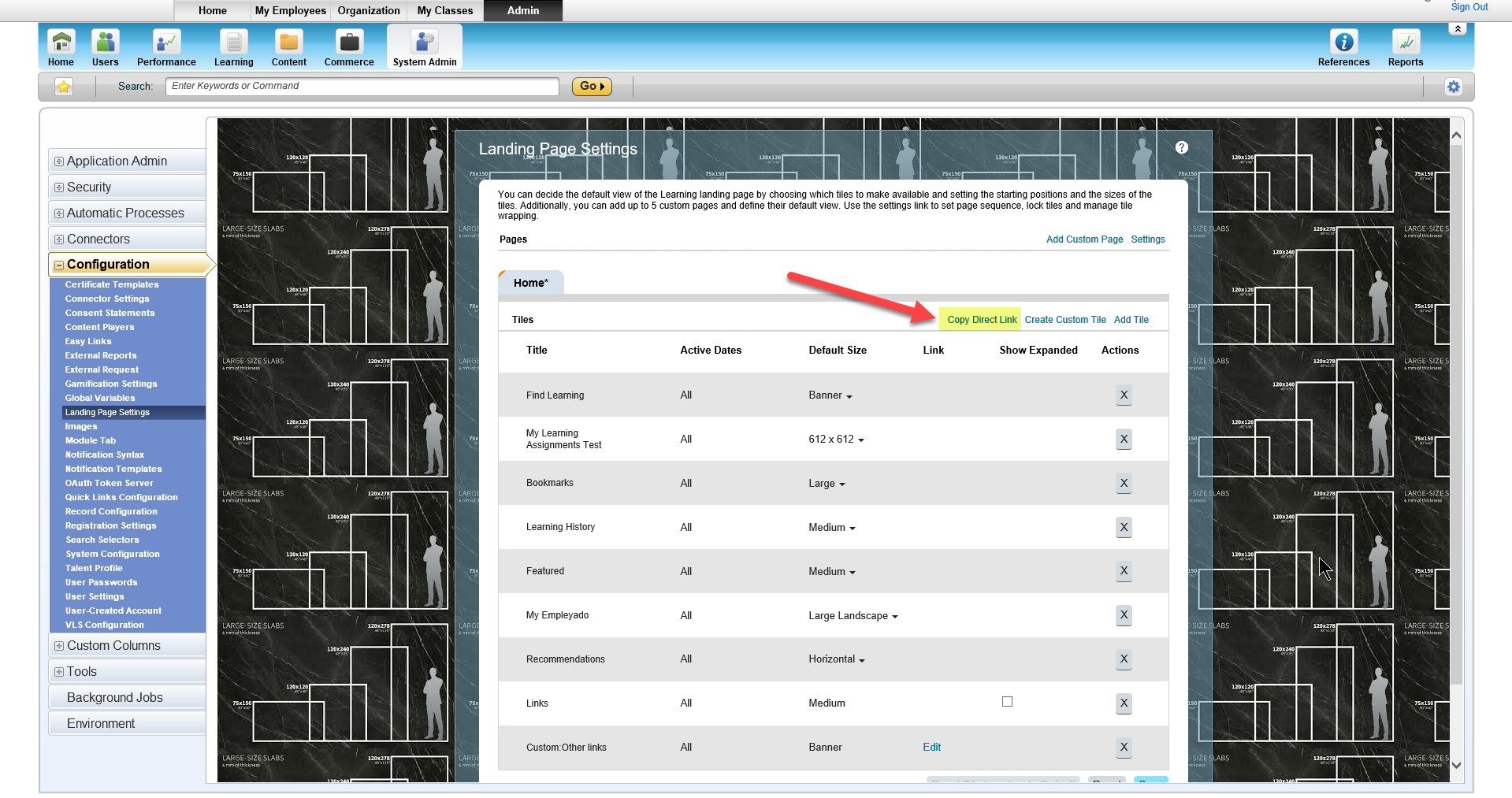1512x798 pixels.
Task: Open the Users toolbar icon
Action: point(105,47)
